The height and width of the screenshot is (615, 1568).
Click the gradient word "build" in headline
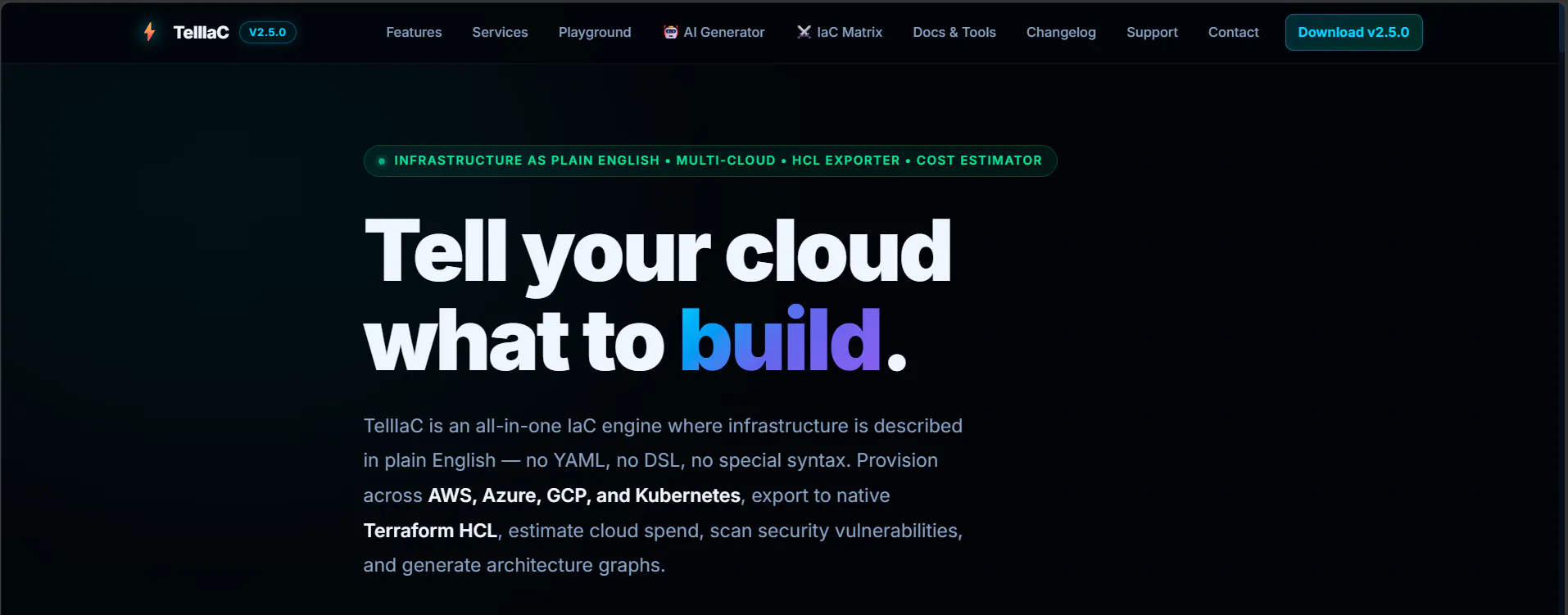click(781, 339)
